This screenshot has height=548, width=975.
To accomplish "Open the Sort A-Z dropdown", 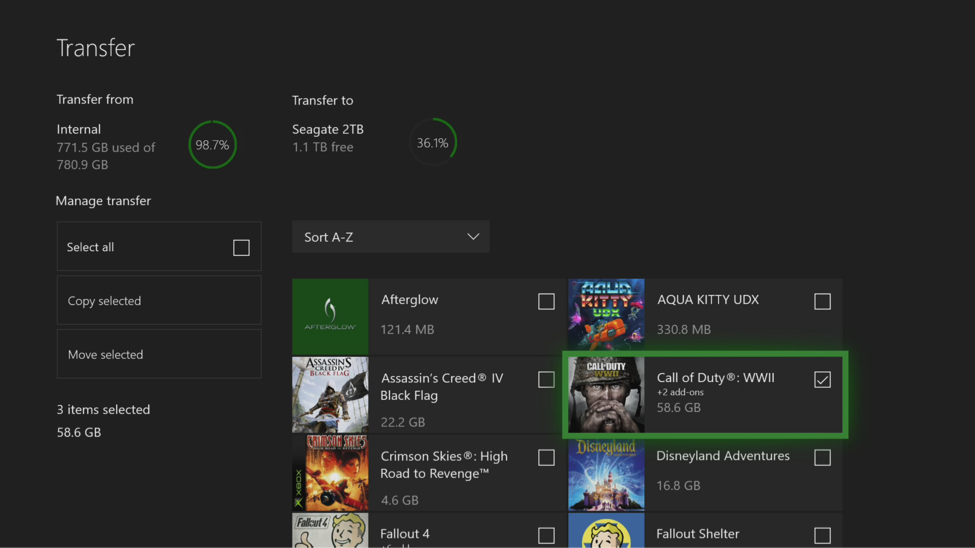I will 390,237.
